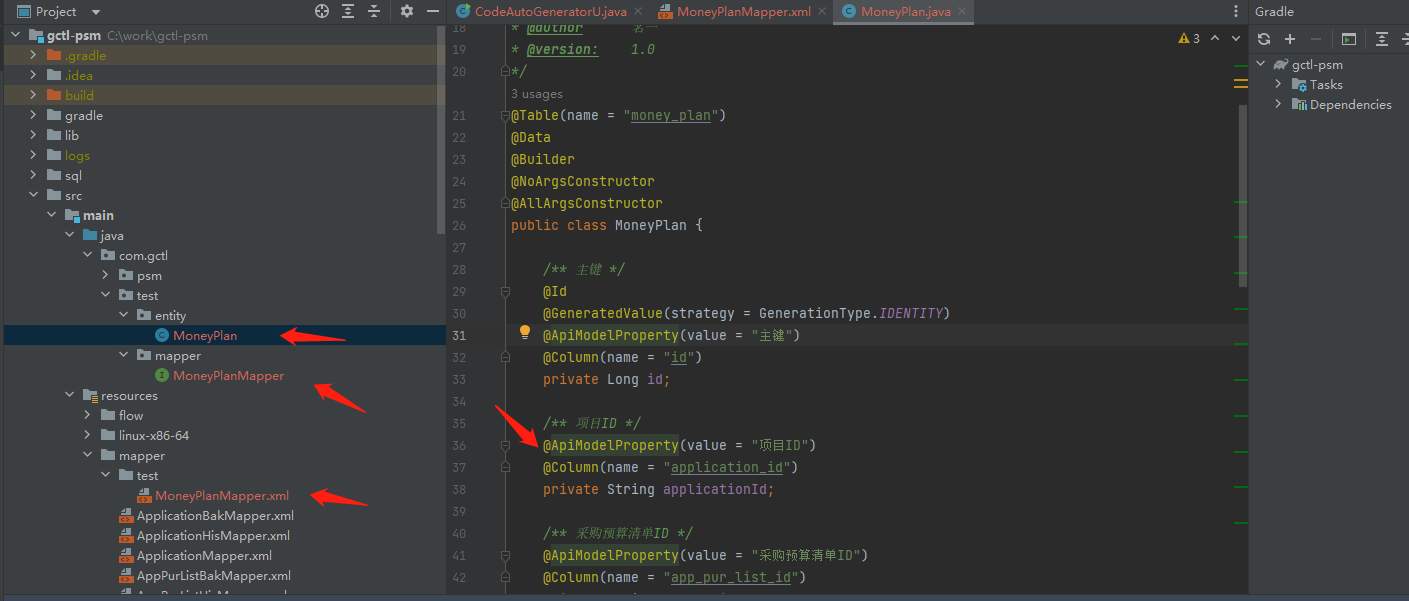Expand Dependencies node in Gradle panel
The height and width of the screenshot is (601, 1409).
click(x=1279, y=105)
